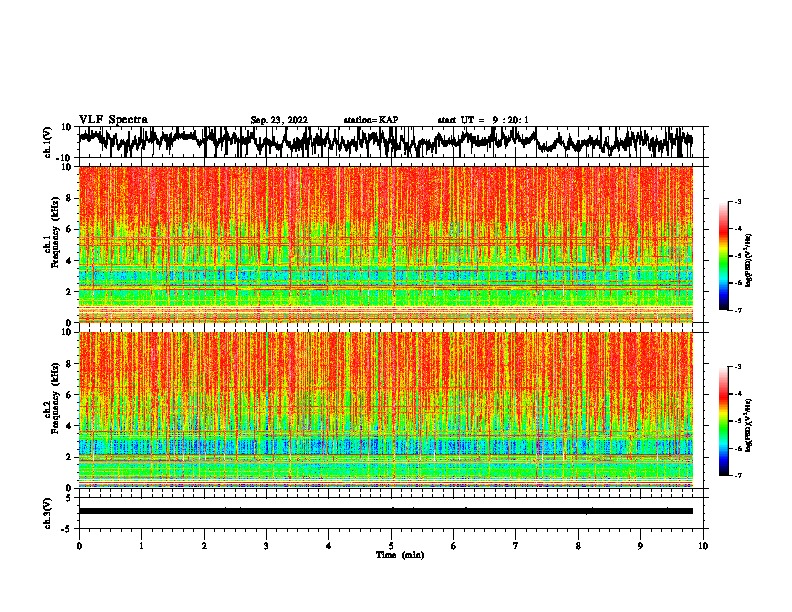This screenshot has height=612, width=792.
Task: Click inside the ch.1 spectrogram panel
Action: pos(386,244)
